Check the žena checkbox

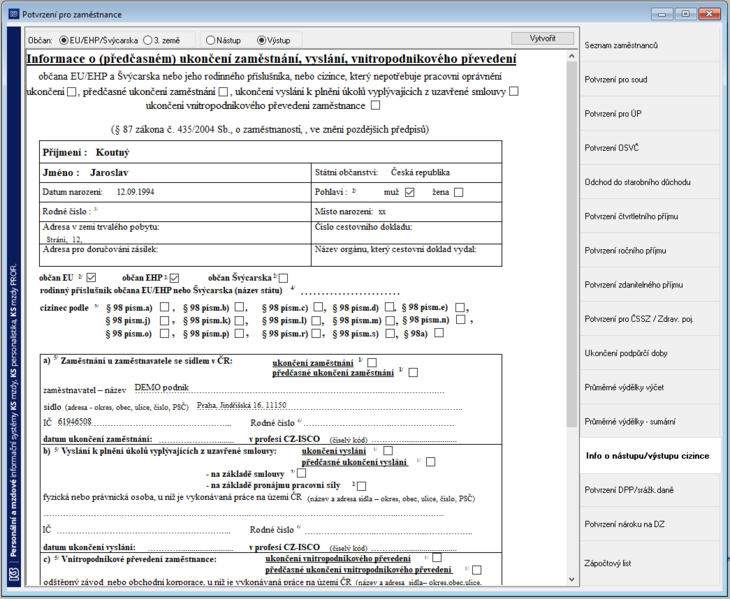tap(459, 192)
